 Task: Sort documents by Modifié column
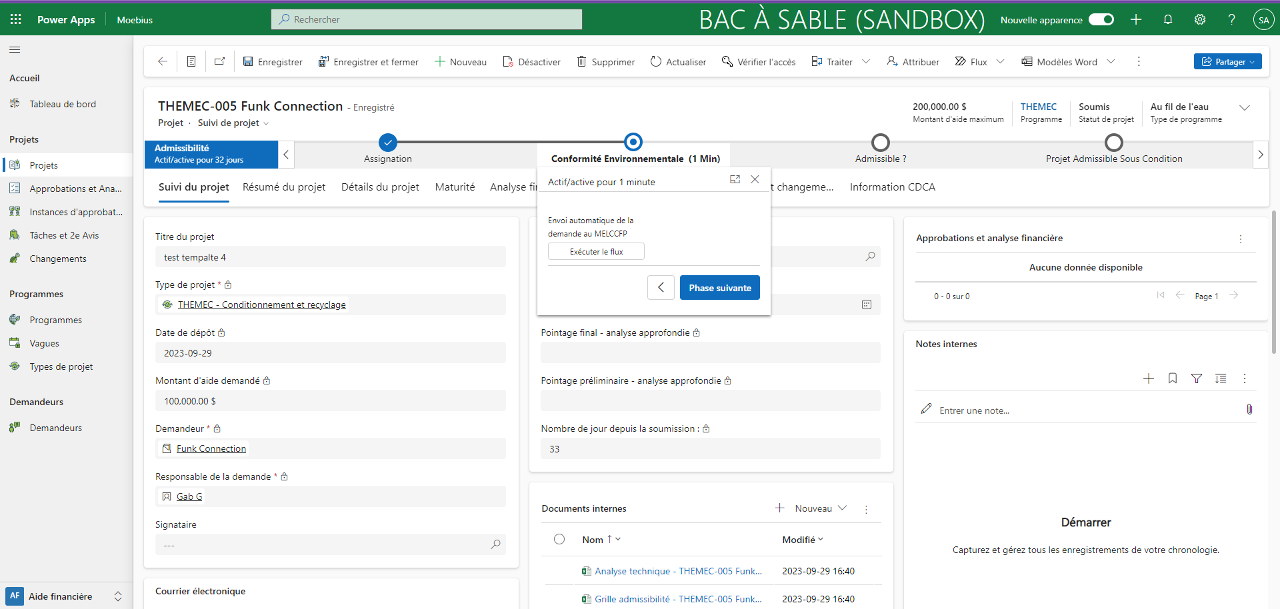(x=803, y=539)
